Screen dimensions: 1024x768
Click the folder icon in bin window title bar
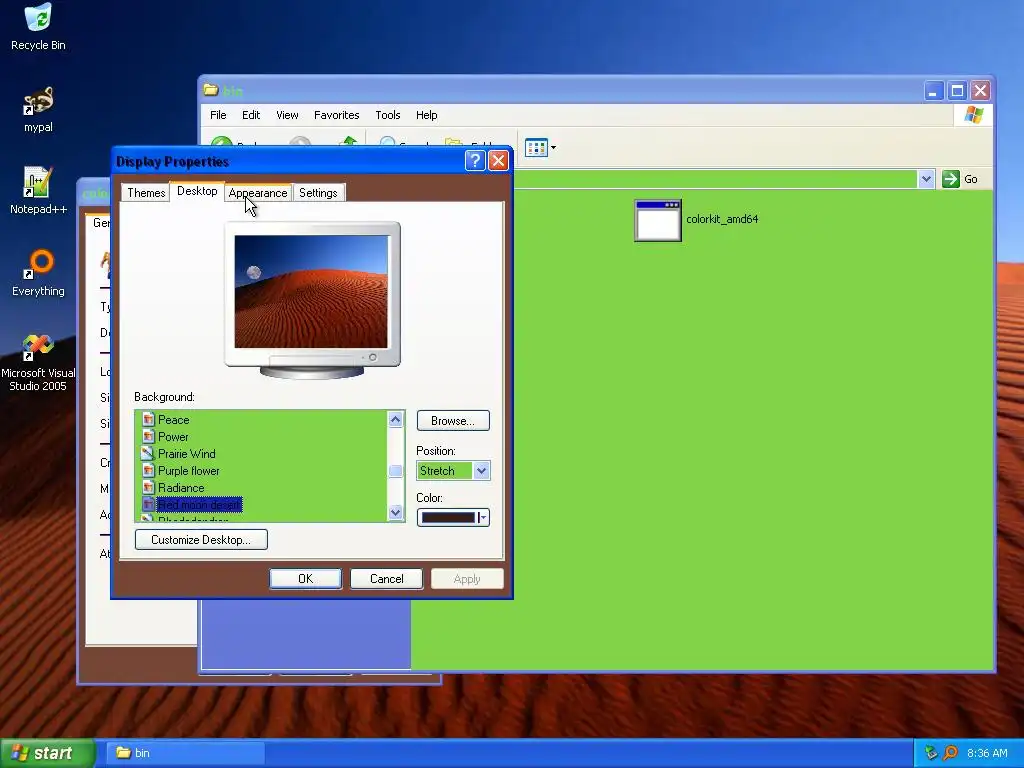click(x=210, y=90)
